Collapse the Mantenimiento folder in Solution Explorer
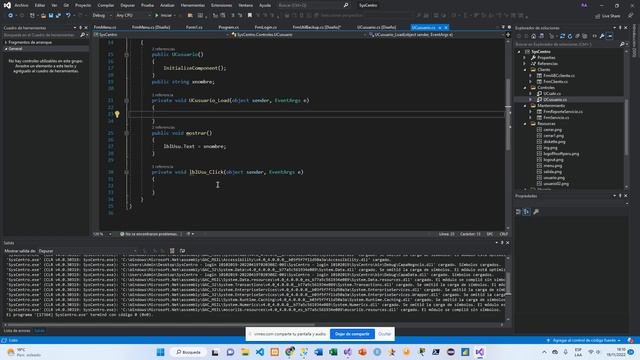The width and height of the screenshot is (640, 360). coord(525,106)
